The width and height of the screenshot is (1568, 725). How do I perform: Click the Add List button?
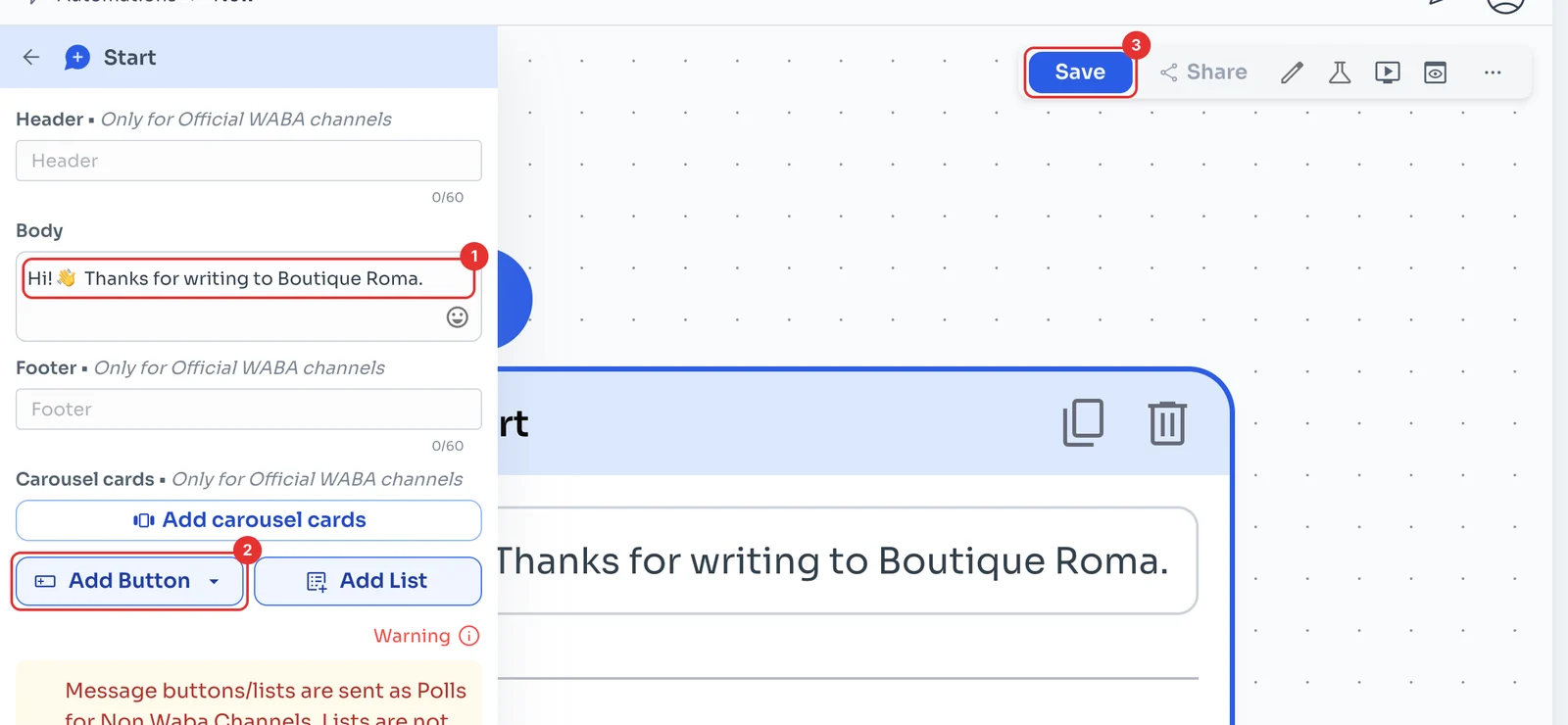coord(367,581)
